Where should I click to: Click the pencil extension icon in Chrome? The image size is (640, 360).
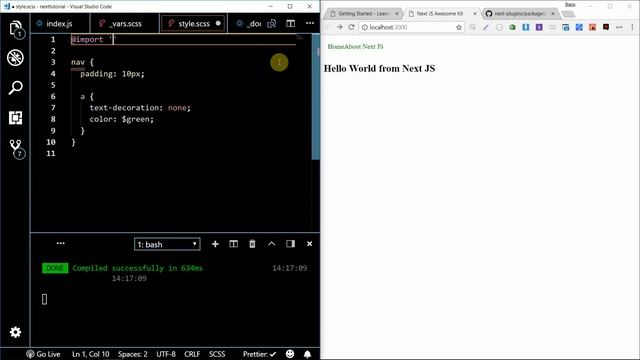485,27
